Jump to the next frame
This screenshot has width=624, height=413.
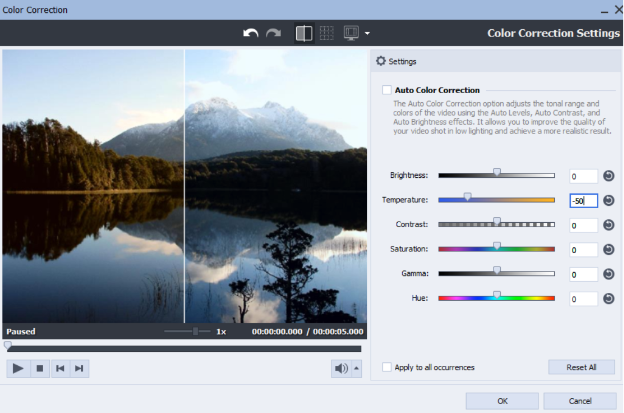click(x=80, y=368)
